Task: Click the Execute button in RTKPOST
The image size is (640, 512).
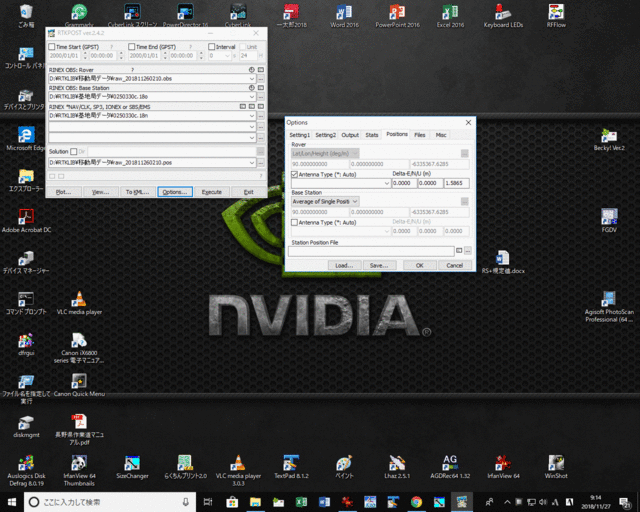Action: (211, 192)
